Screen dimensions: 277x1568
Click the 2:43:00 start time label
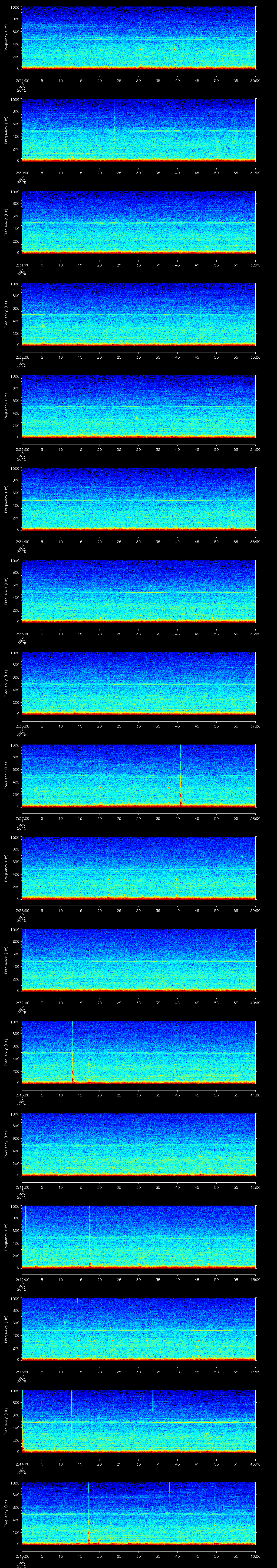pos(22,1372)
